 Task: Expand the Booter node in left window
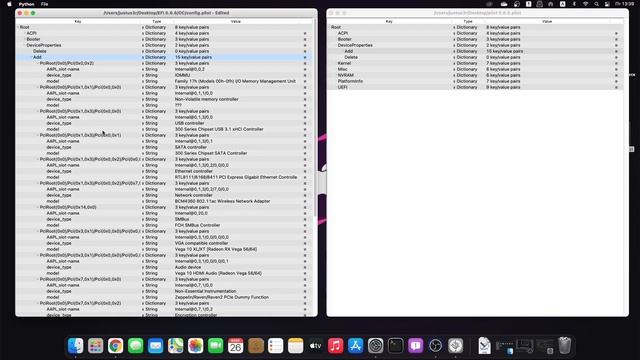24,39
